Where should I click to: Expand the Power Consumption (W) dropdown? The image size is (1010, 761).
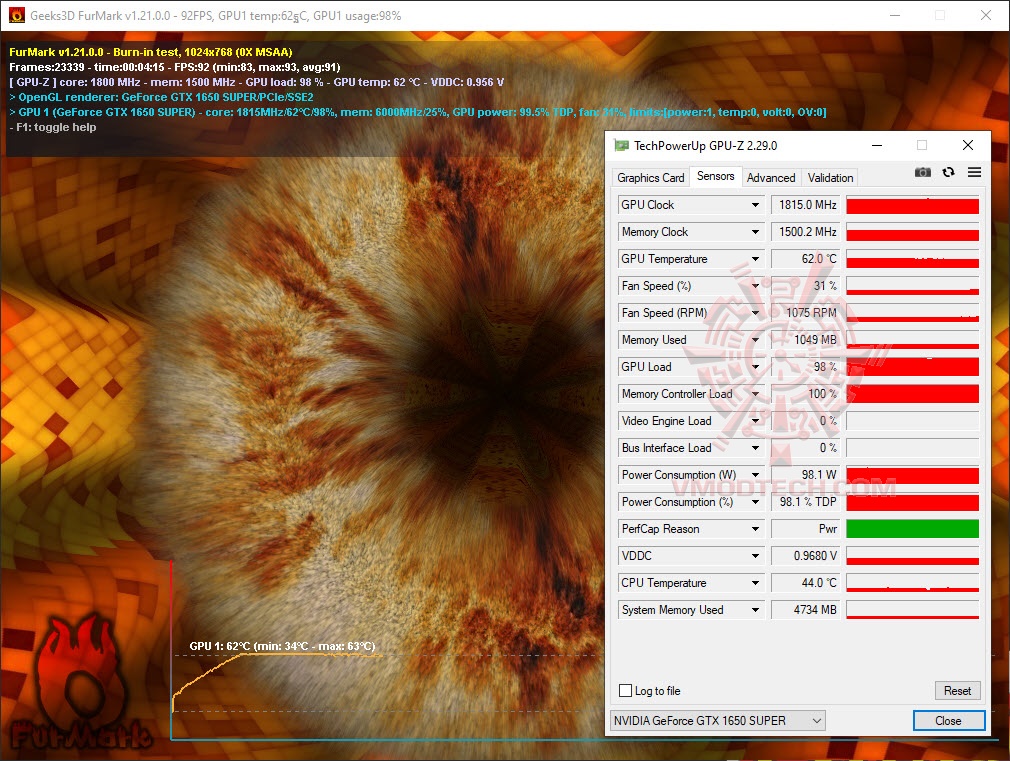click(755, 475)
